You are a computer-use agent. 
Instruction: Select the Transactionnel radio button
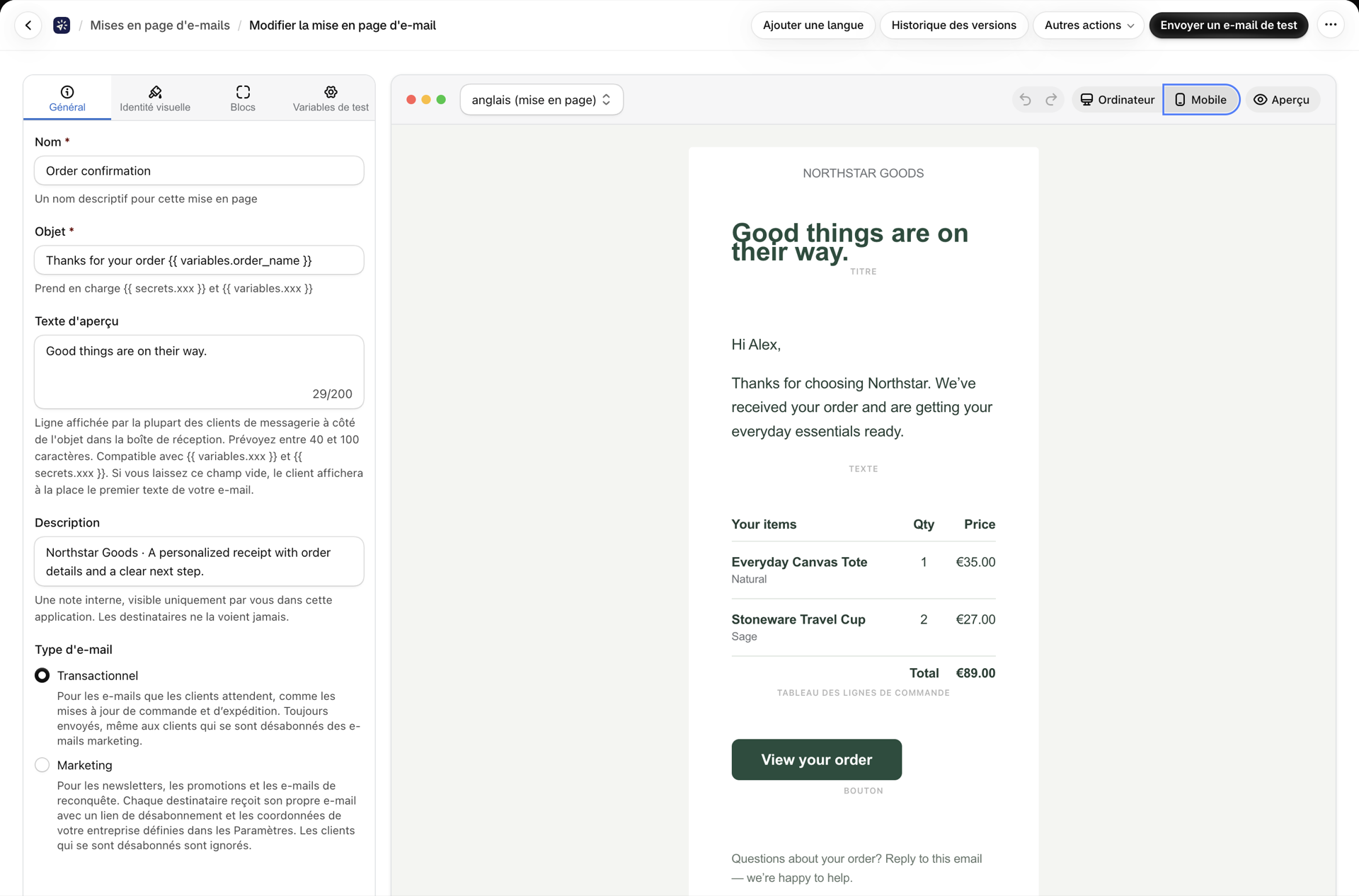tap(42, 675)
